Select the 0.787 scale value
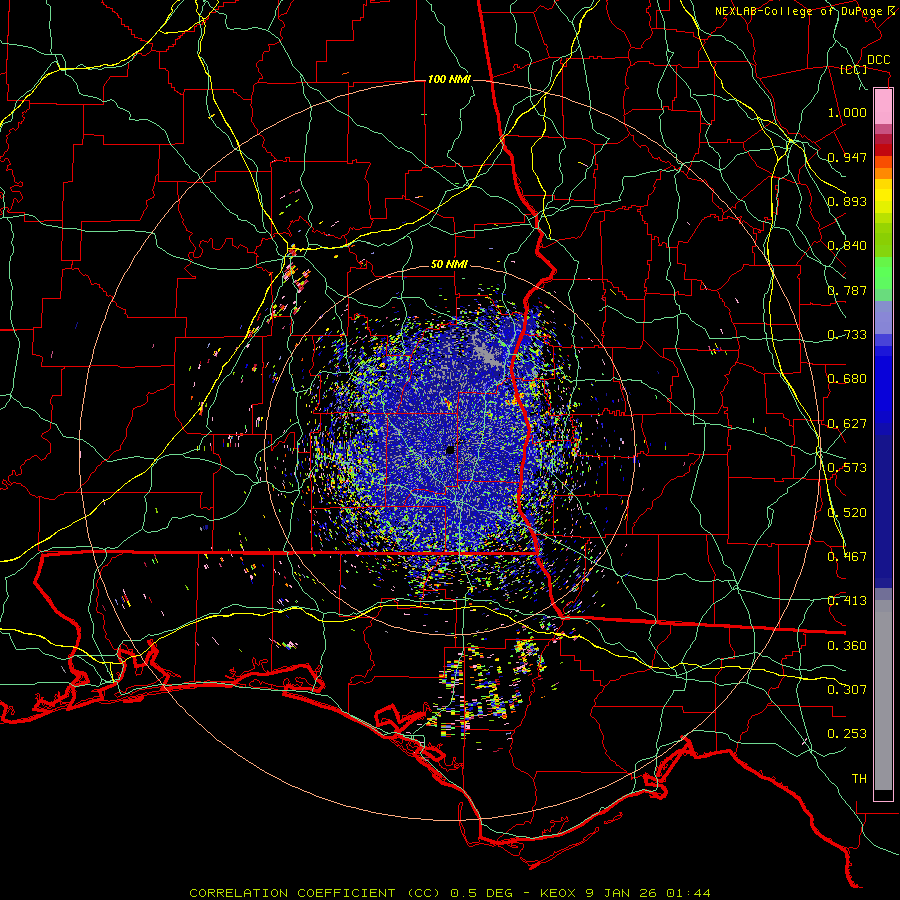This screenshot has height=900, width=900. coord(847,290)
